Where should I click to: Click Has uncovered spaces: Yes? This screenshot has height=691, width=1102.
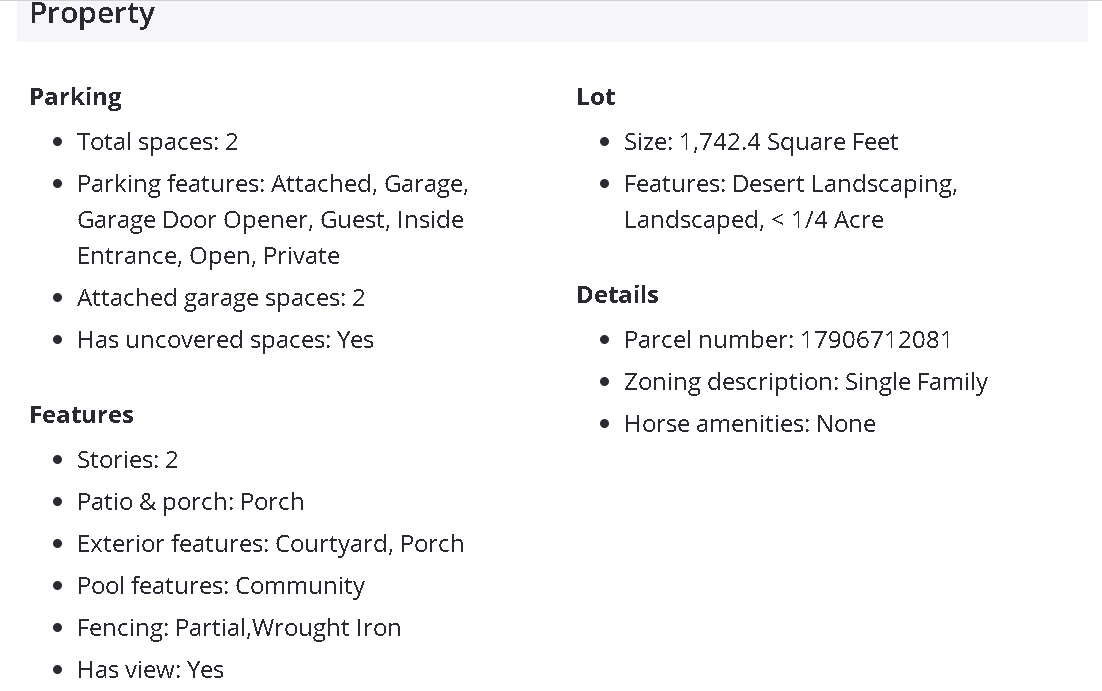[225, 340]
